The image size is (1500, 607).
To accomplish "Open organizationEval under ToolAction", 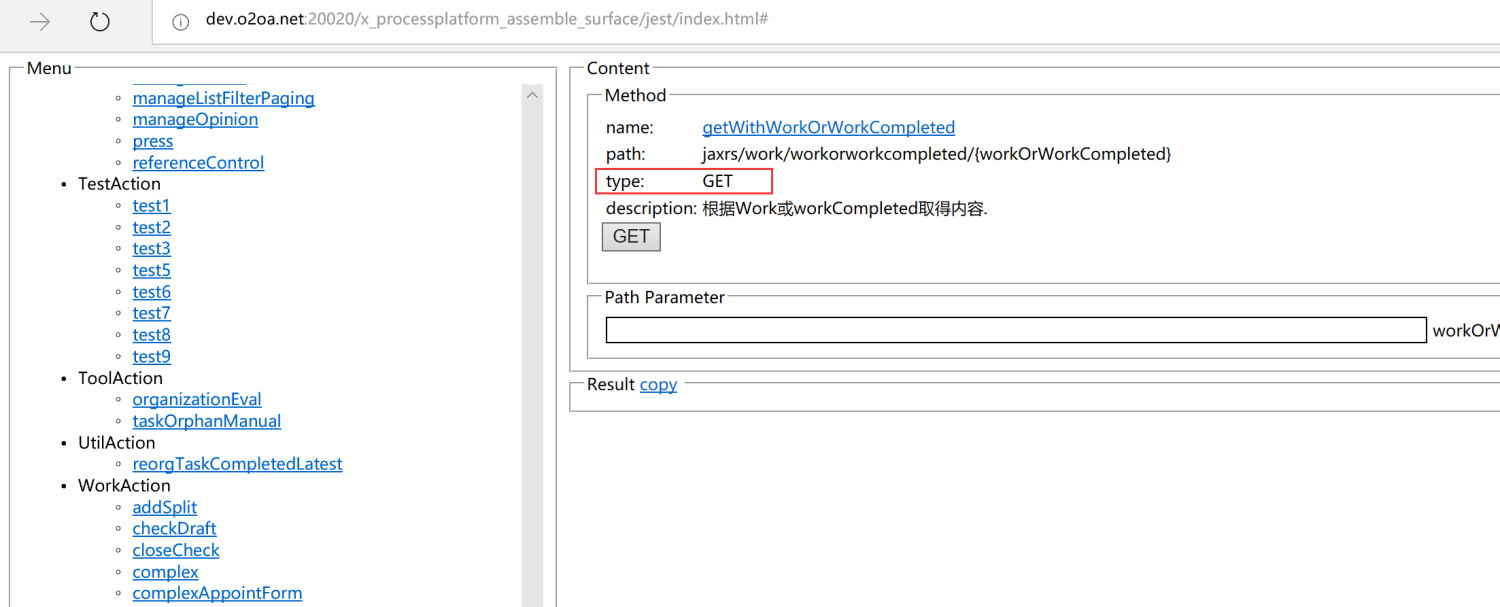I will (197, 399).
